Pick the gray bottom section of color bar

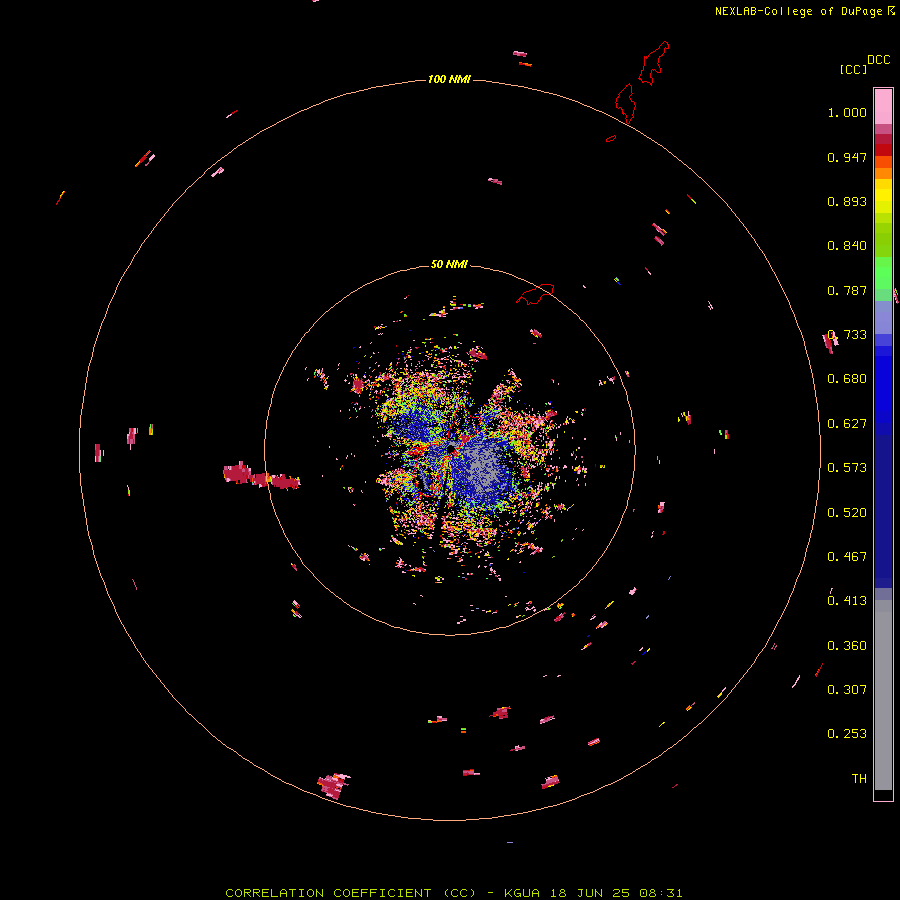tap(883, 695)
